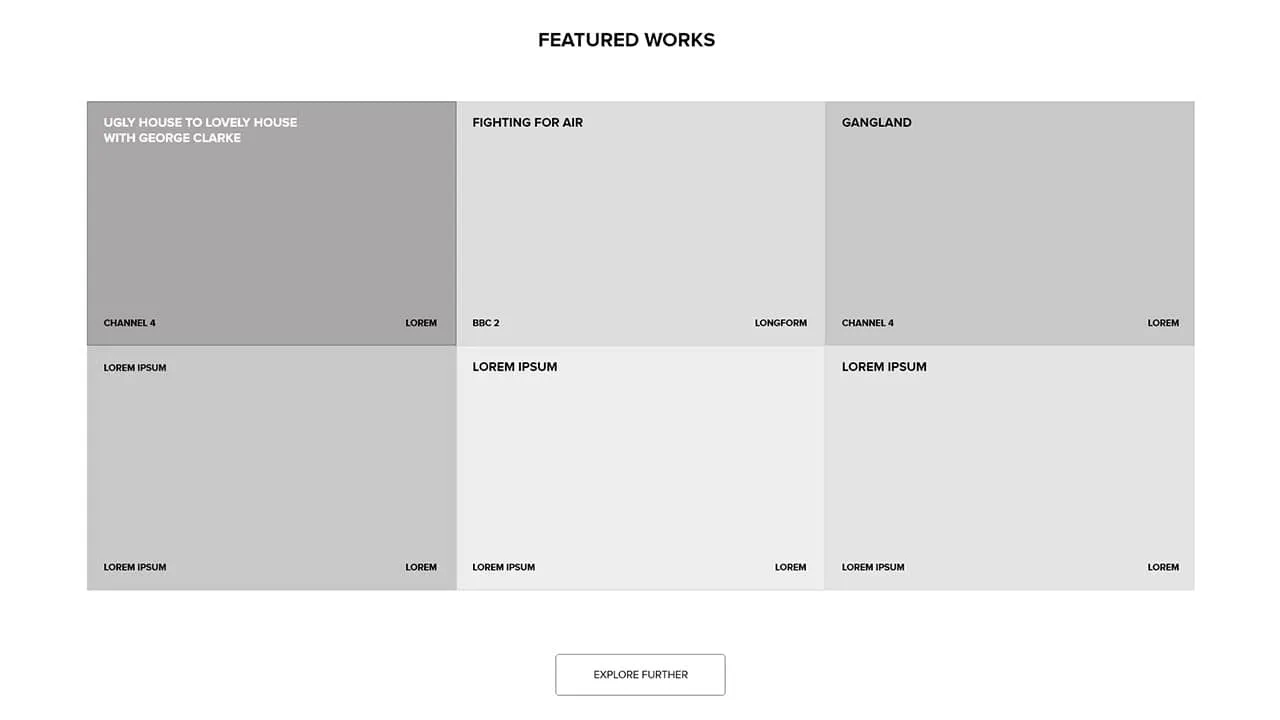
Task: Click the Explore Further button
Action: (640, 675)
